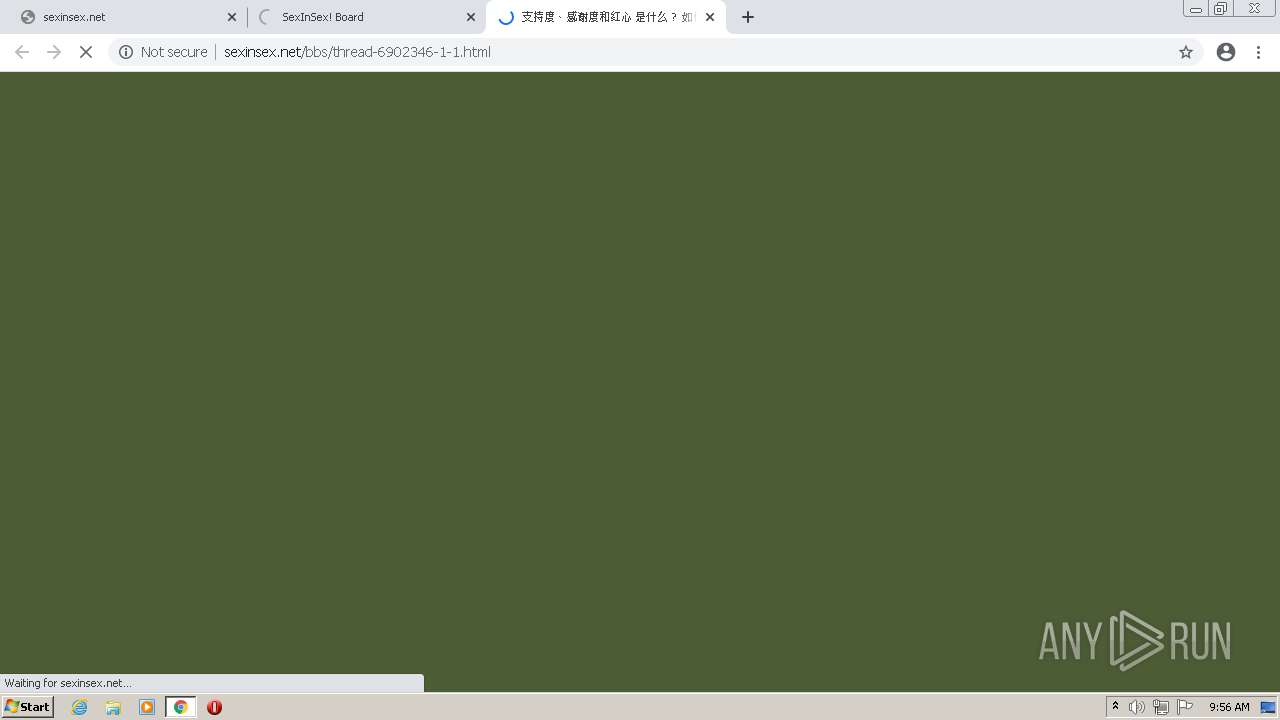This screenshot has width=1280, height=720.
Task: Open Chrome three-dot menu
Action: [x=1259, y=52]
